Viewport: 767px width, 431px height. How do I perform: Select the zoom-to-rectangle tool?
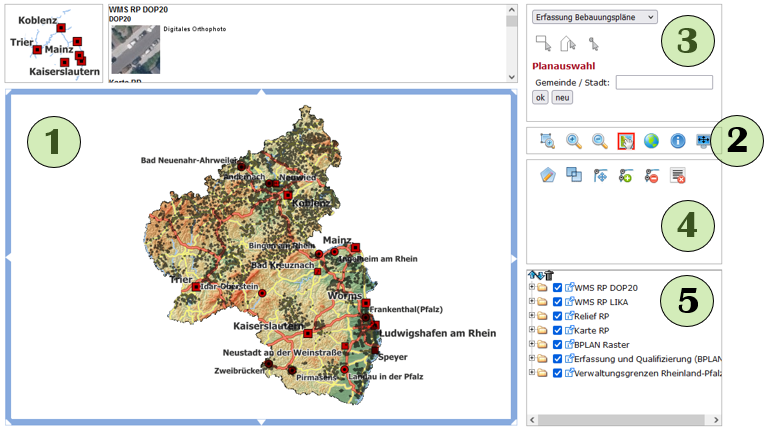click(x=547, y=142)
